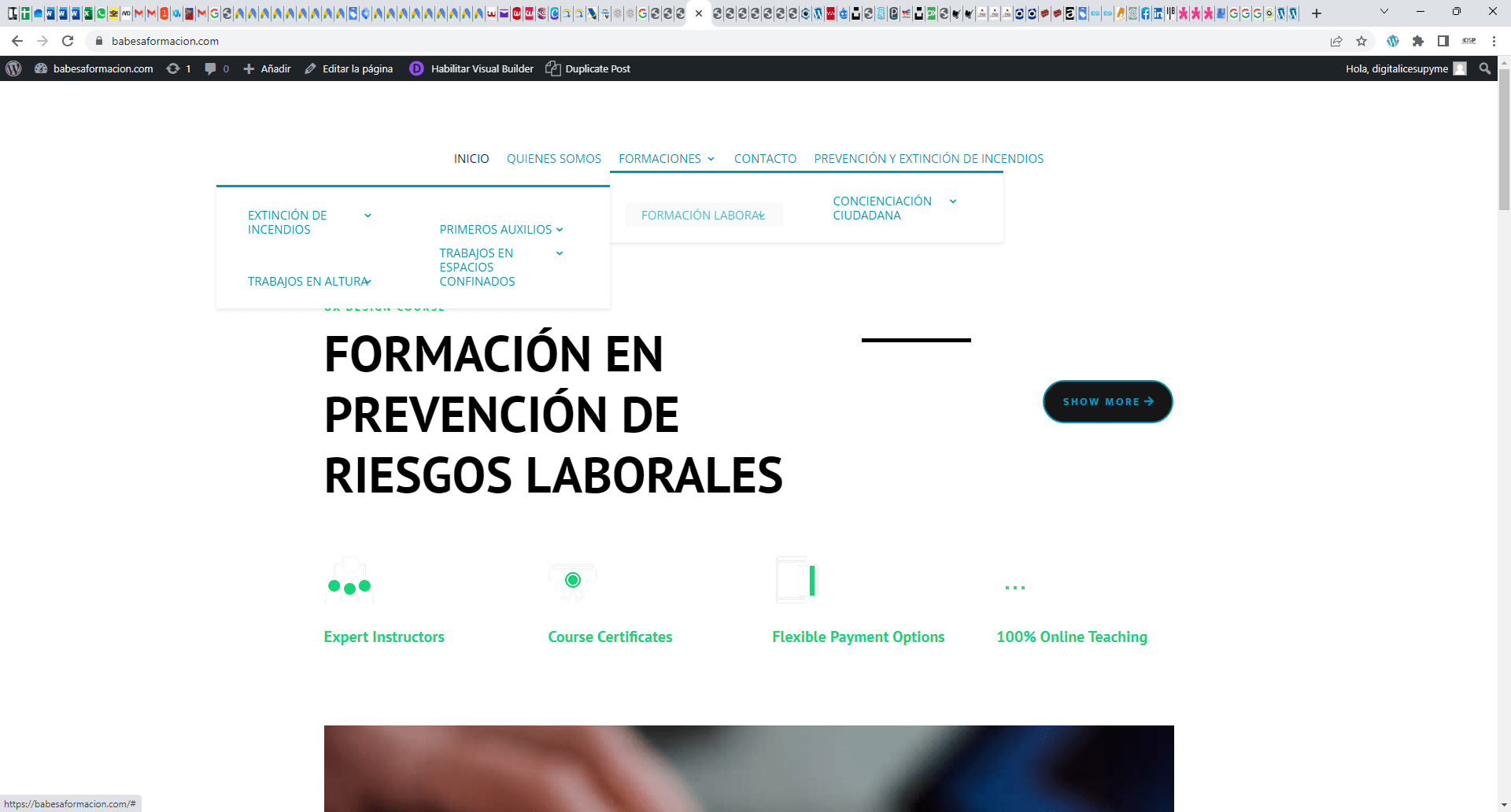
Task: Open the CONTACTO page
Action: (x=765, y=159)
